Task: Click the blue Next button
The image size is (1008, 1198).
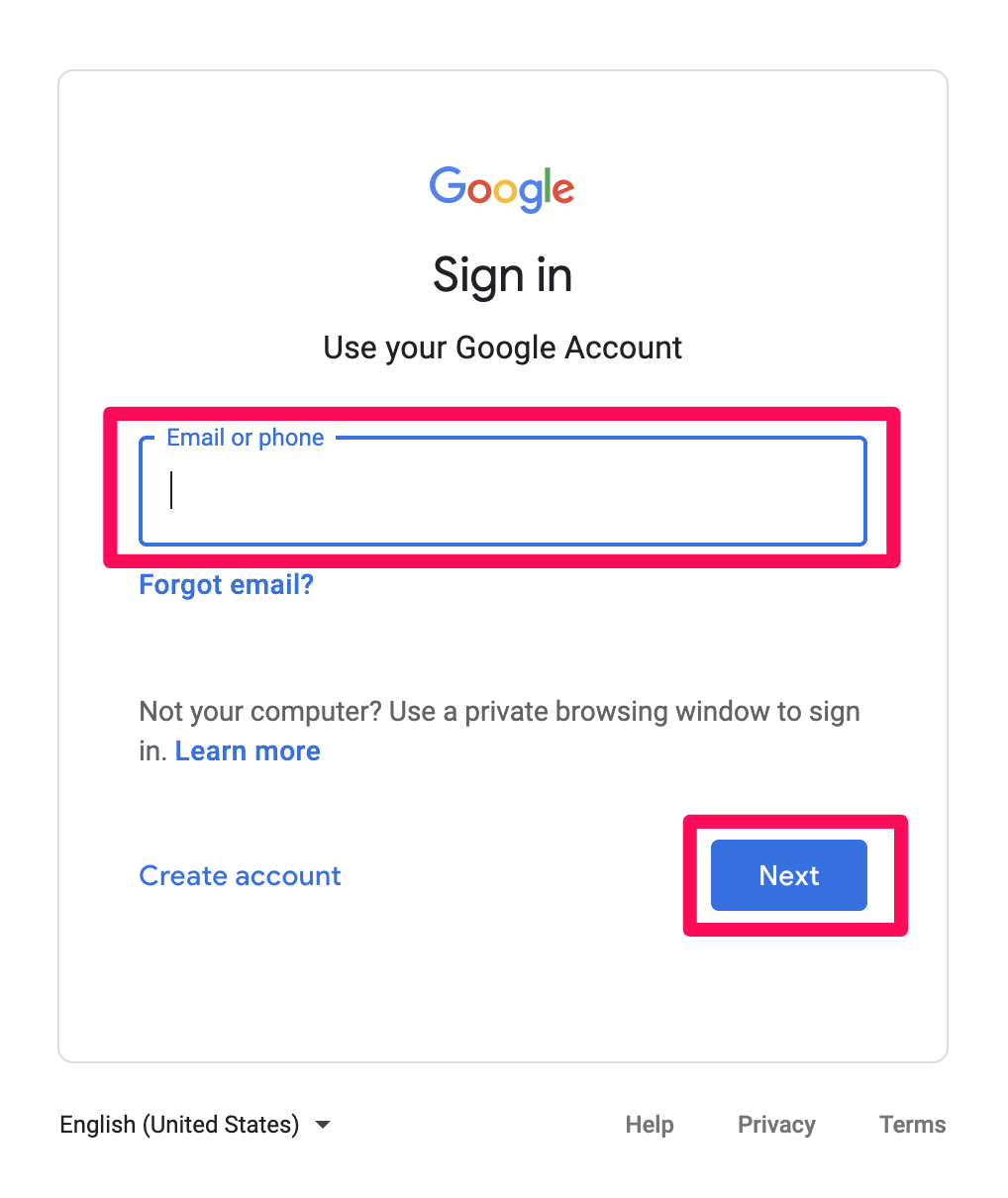Action: coord(789,875)
